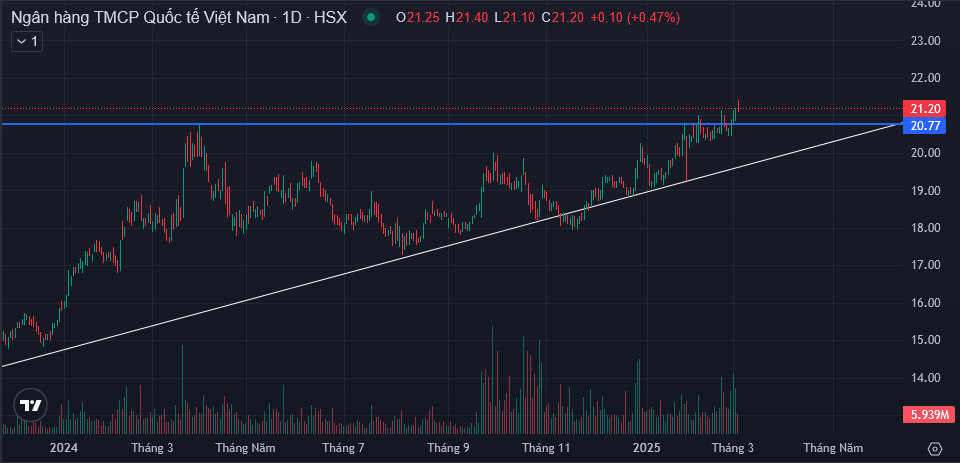960x463 pixels.
Task: Click the 2025 date label on time axis
Action: click(x=647, y=448)
